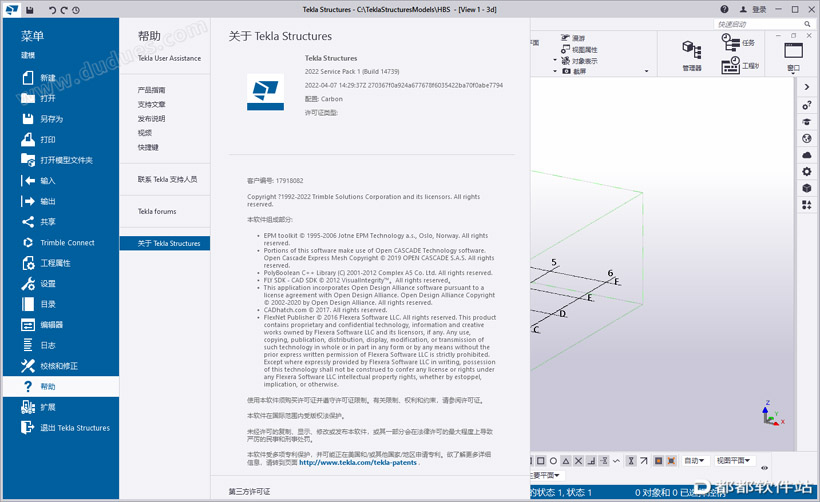Viewport: 820px width, 502px height.
Task: Click the 新建 (New) menu entry
Action: pos(61,78)
